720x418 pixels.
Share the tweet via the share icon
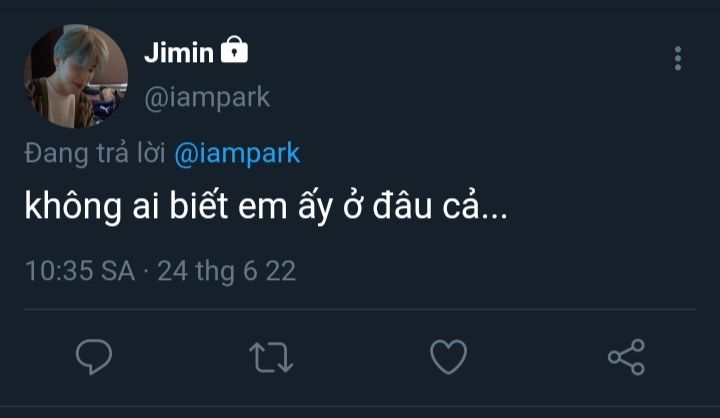pos(626,357)
